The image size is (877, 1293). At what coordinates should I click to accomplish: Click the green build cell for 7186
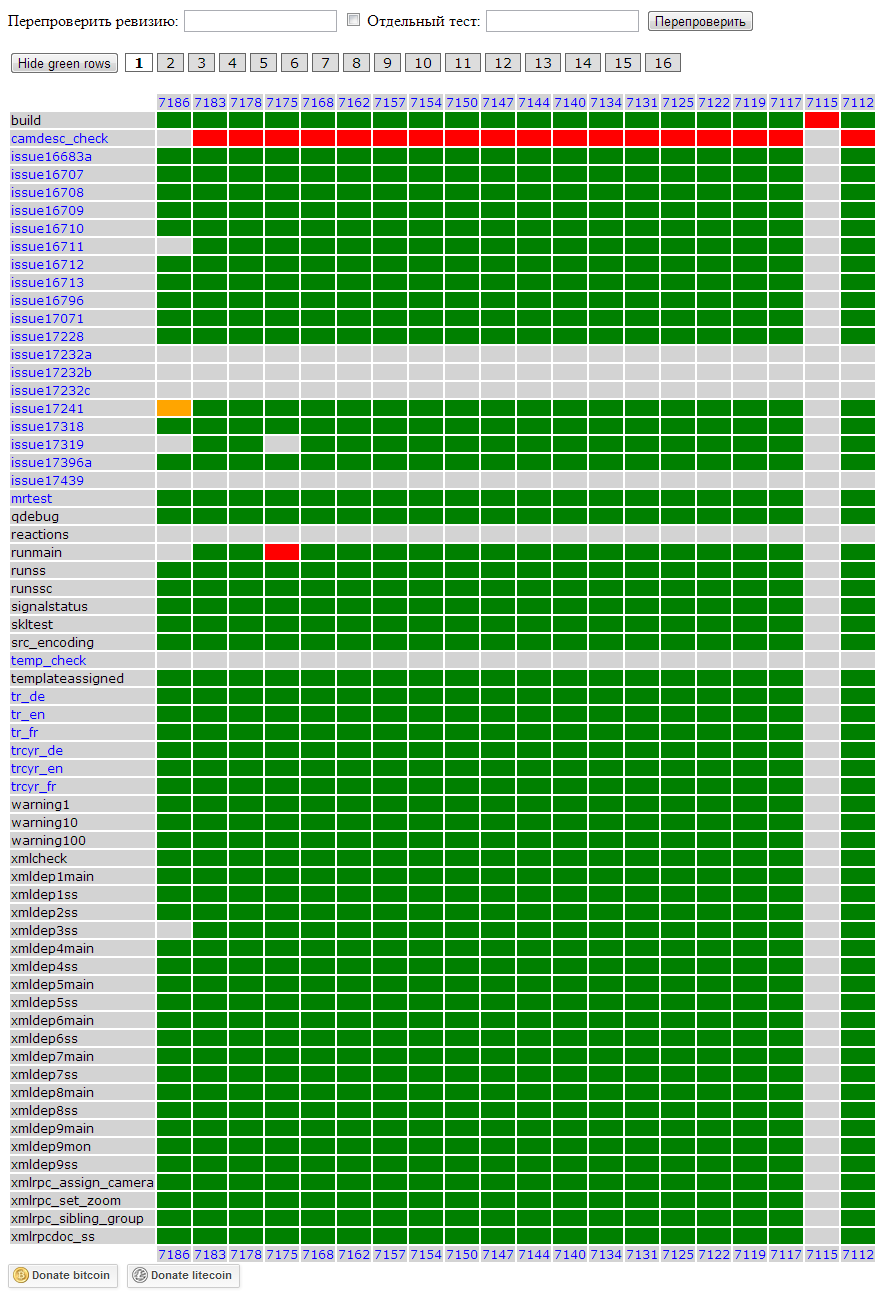pos(174,120)
